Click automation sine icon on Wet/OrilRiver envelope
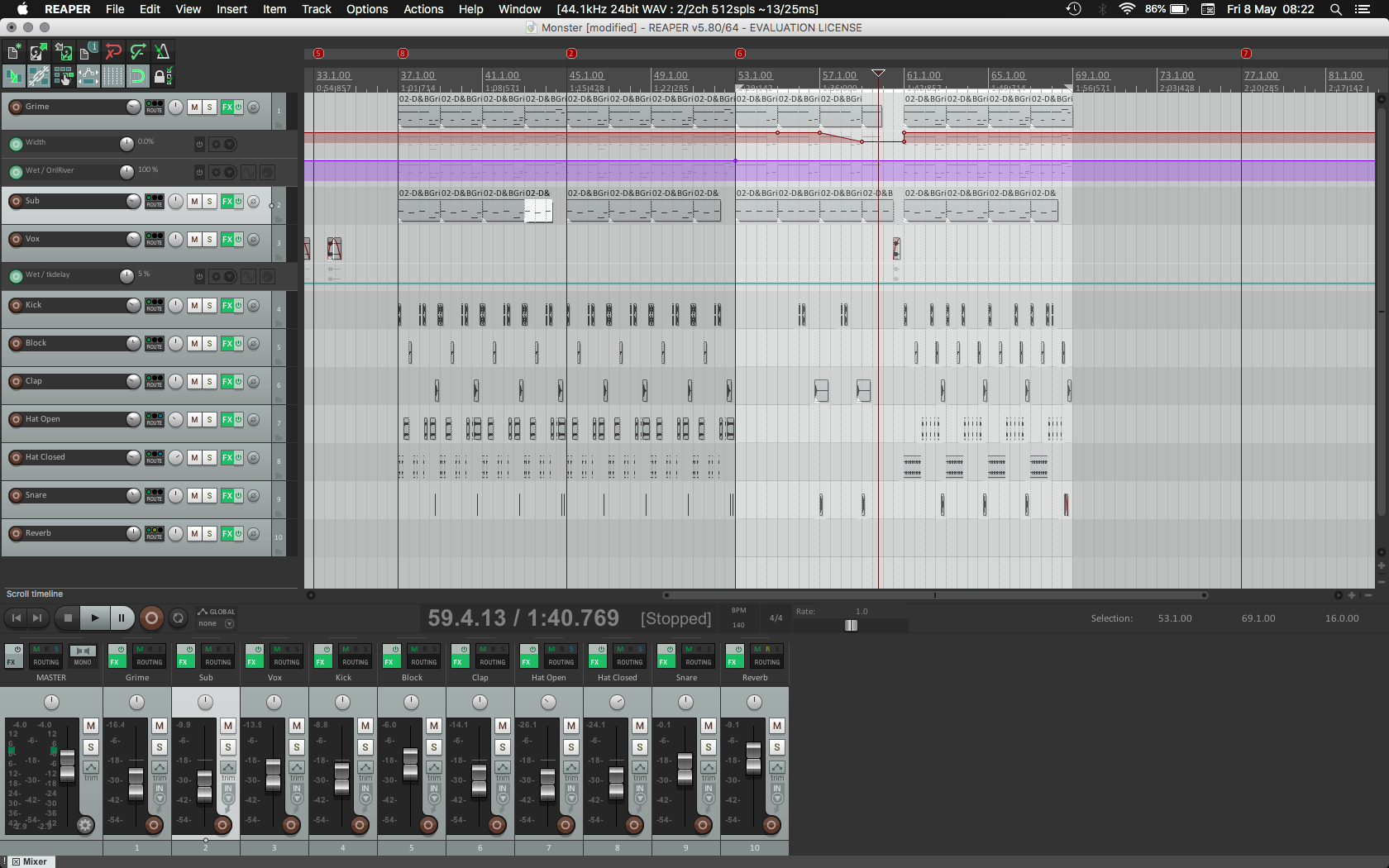This screenshot has width=1389, height=868. click(x=248, y=173)
